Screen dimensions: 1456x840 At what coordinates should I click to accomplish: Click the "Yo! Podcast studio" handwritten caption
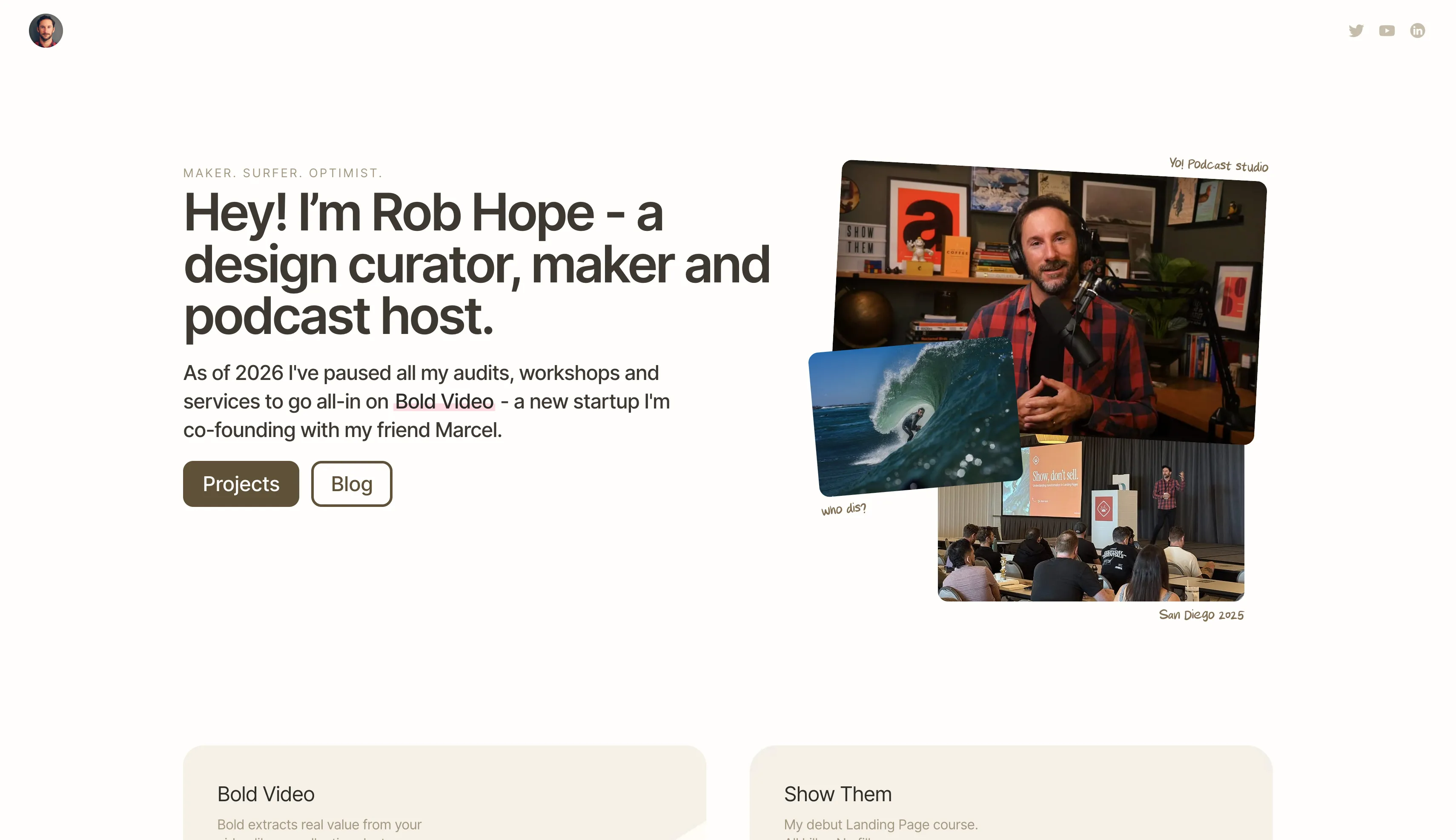tap(1218, 166)
